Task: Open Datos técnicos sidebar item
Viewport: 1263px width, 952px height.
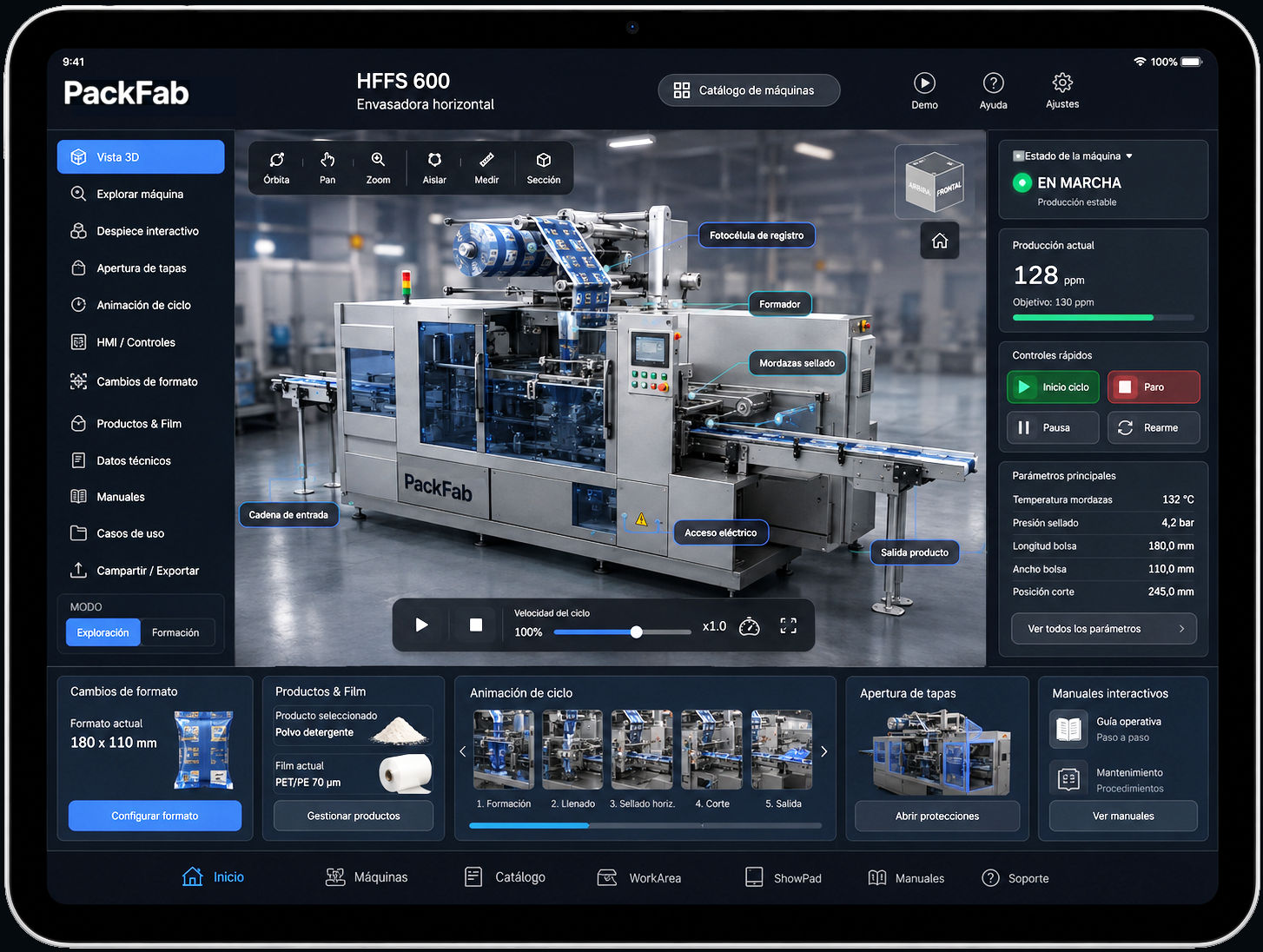Action: 141,460
